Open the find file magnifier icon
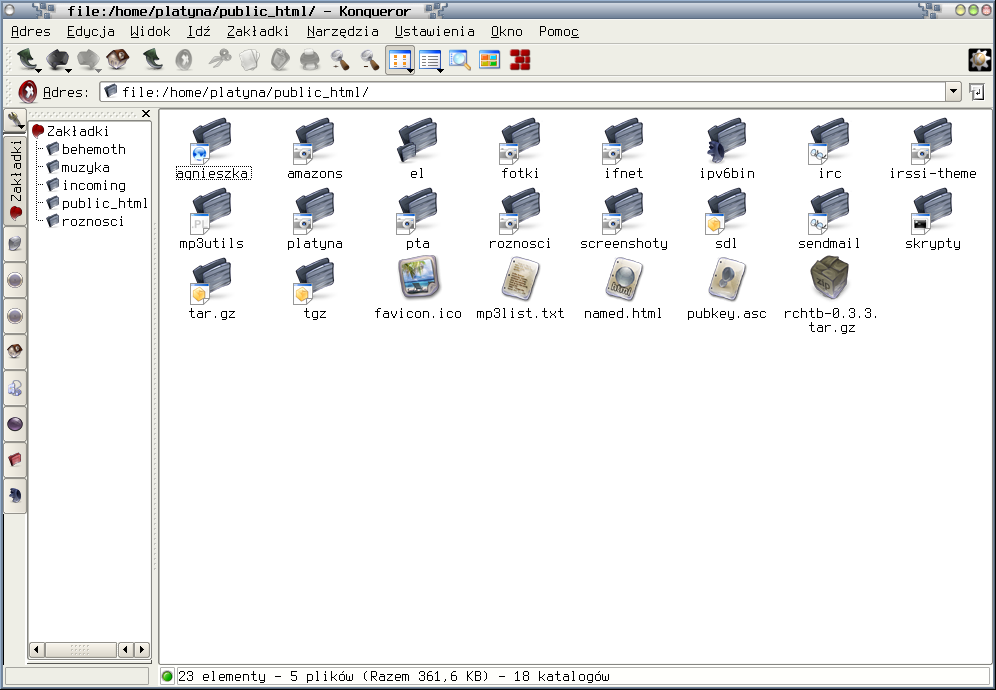This screenshot has width=996, height=690. (x=459, y=60)
